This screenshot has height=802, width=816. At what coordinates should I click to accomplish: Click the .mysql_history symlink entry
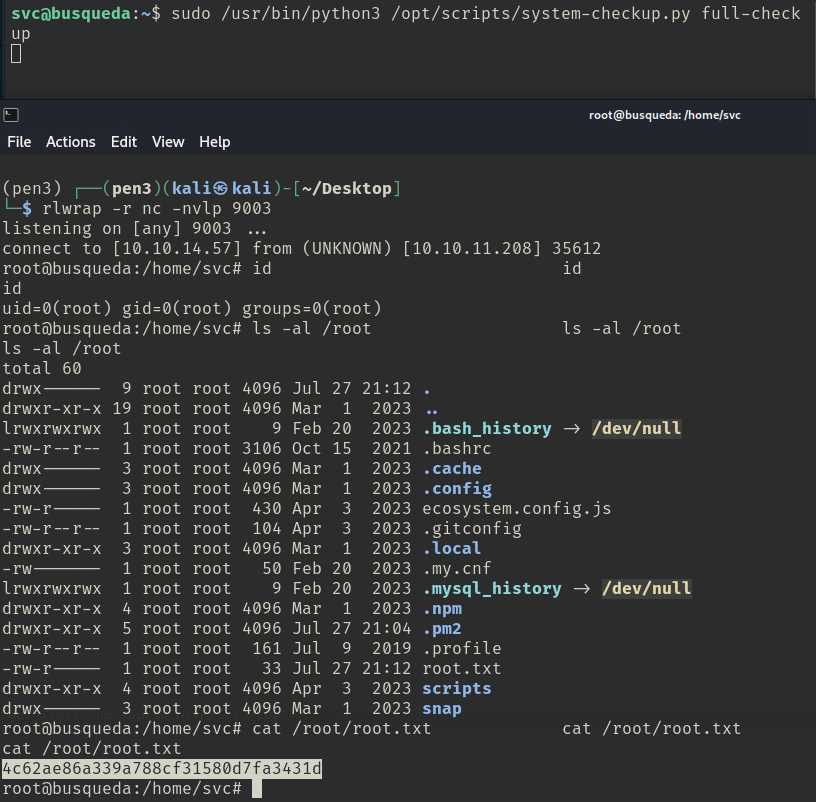pyautogui.click(x=492, y=588)
